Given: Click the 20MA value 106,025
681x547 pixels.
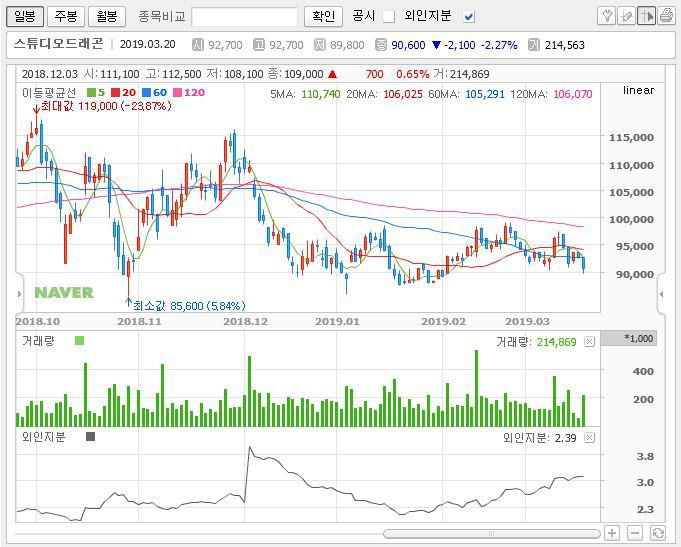Looking at the screenshot, I should coord(403,94).
